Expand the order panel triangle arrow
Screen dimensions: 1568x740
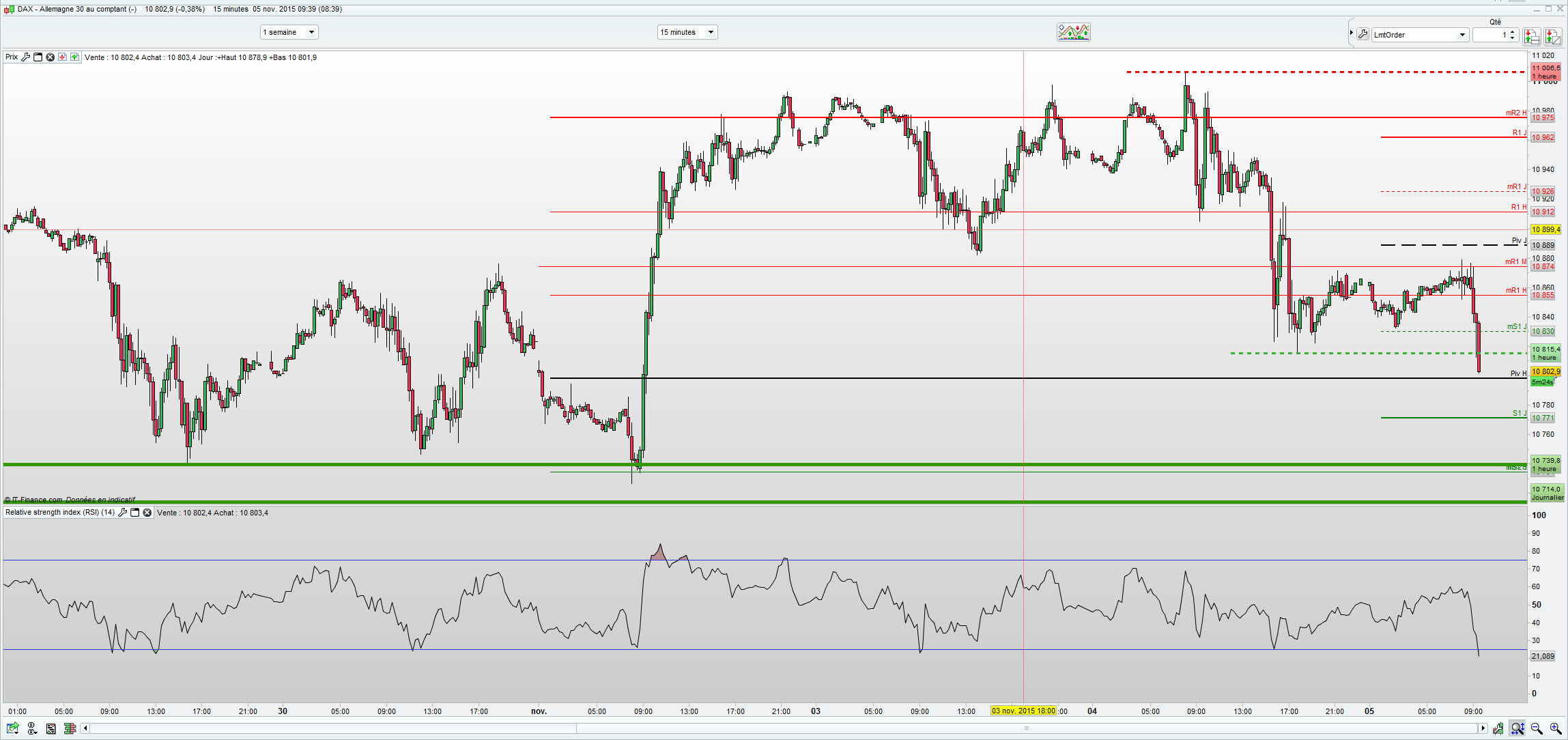[1351, 32]
